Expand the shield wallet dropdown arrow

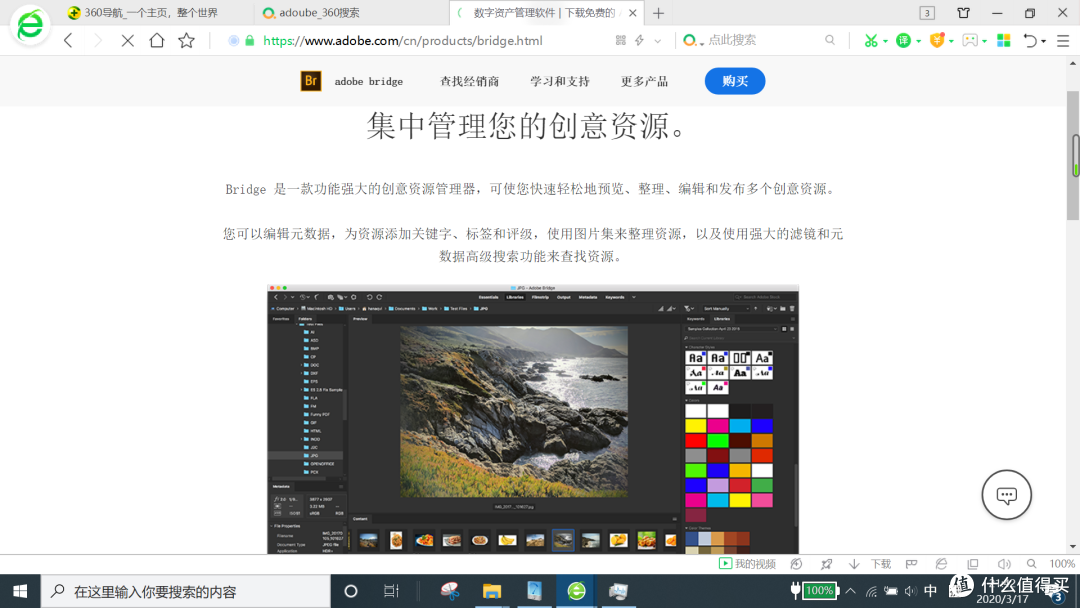click(951, 41)
